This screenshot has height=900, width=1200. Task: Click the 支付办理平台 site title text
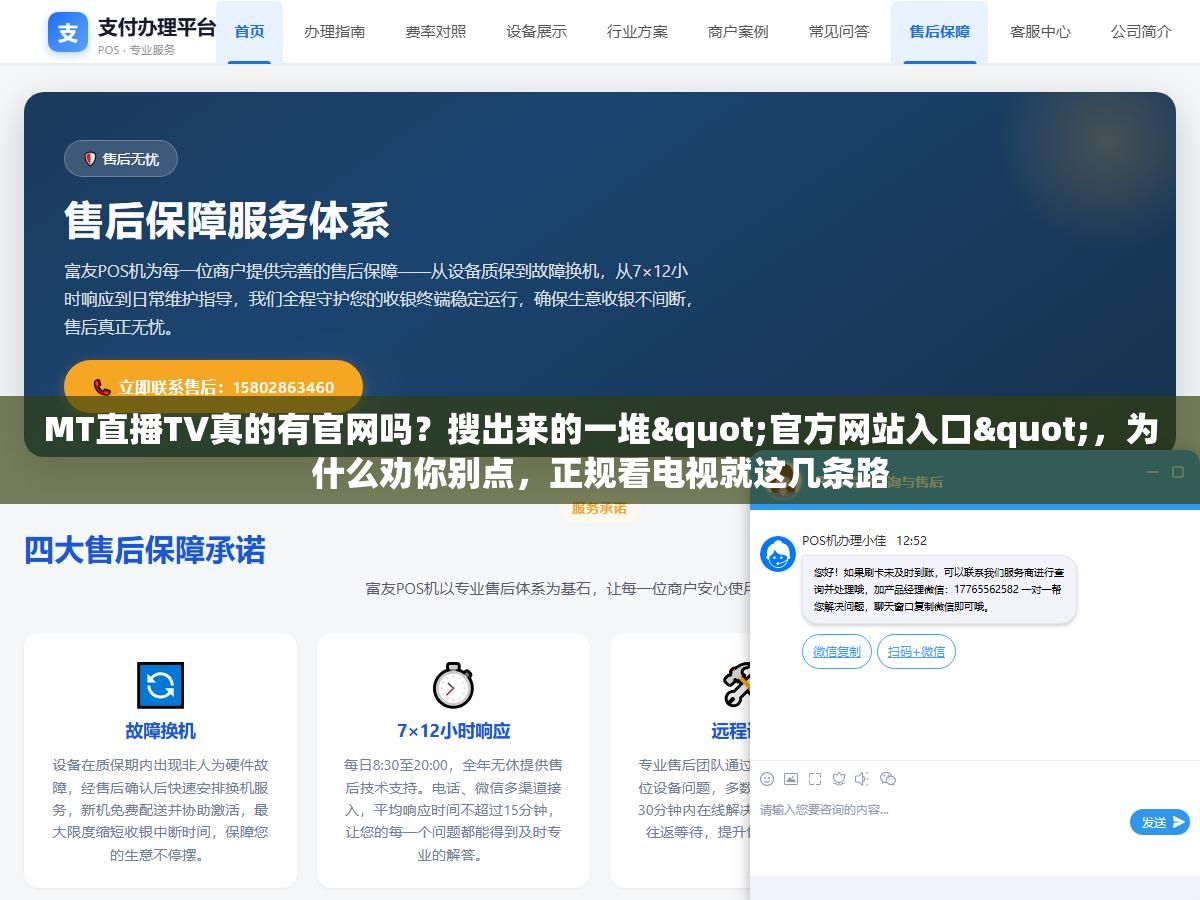157,27
